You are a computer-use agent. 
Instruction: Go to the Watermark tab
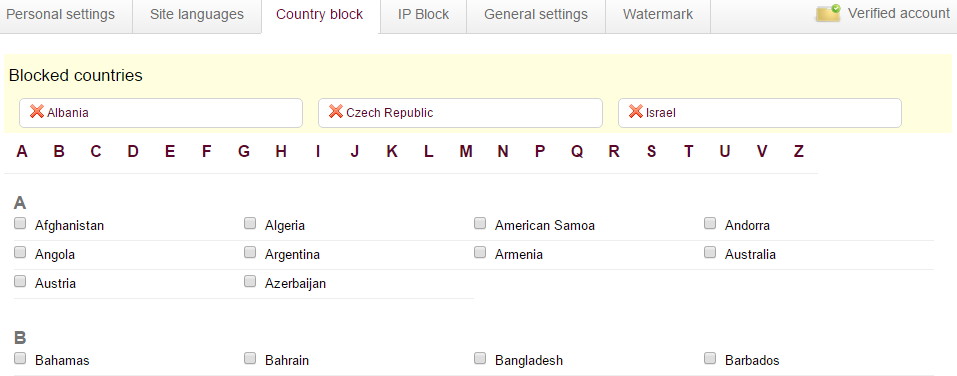(658, 14)
